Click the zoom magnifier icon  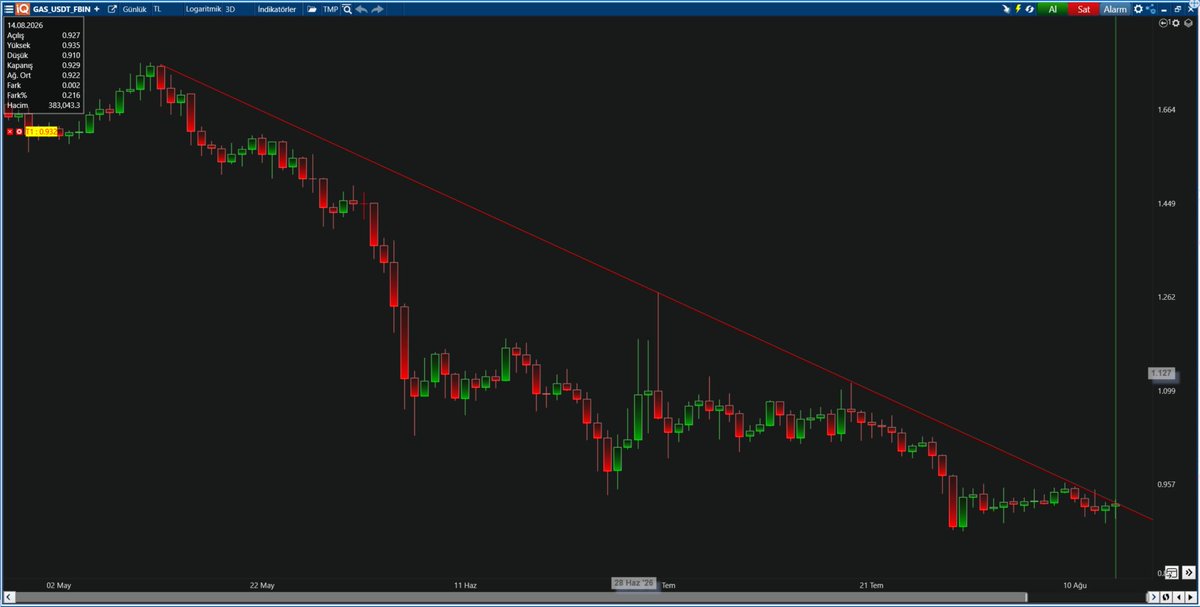click(x=347, y=9)
